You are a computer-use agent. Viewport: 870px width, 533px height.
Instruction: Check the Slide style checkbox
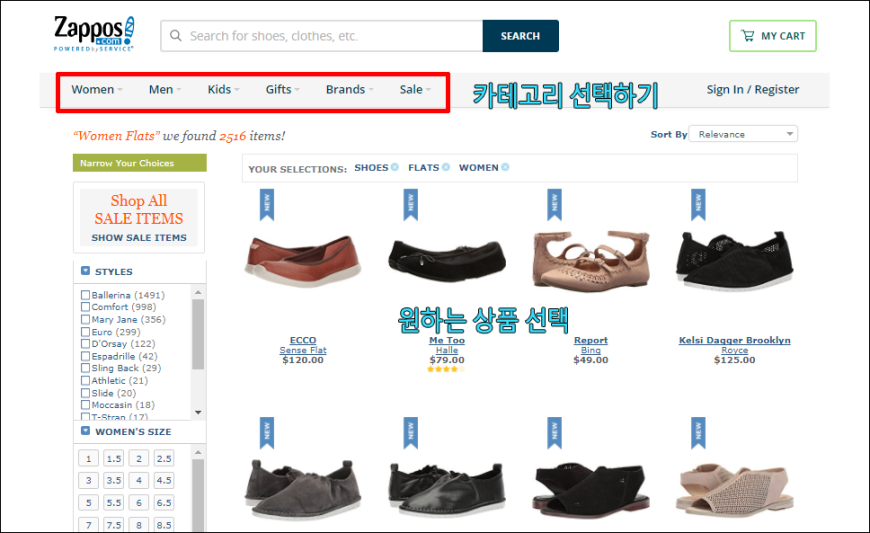85,393
